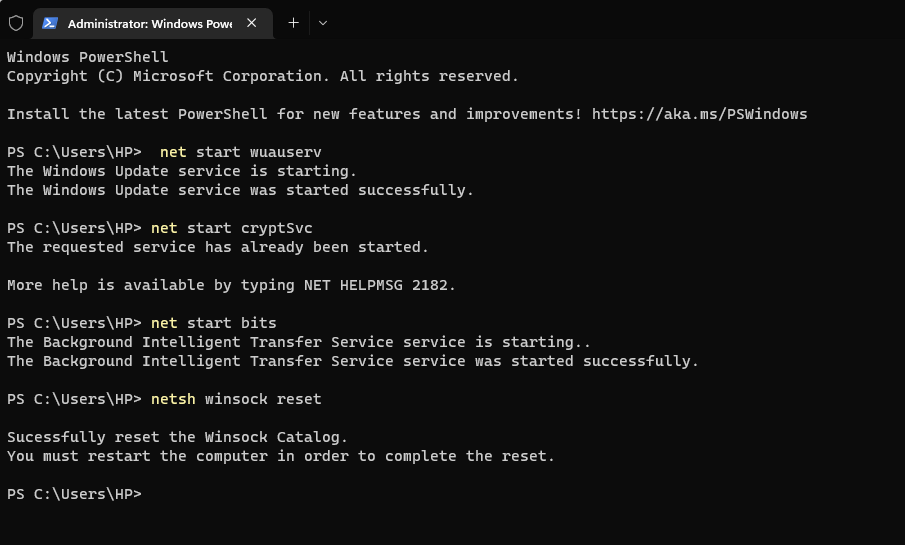Click 'Windows Update service was started successfully' line

[240, 190]
